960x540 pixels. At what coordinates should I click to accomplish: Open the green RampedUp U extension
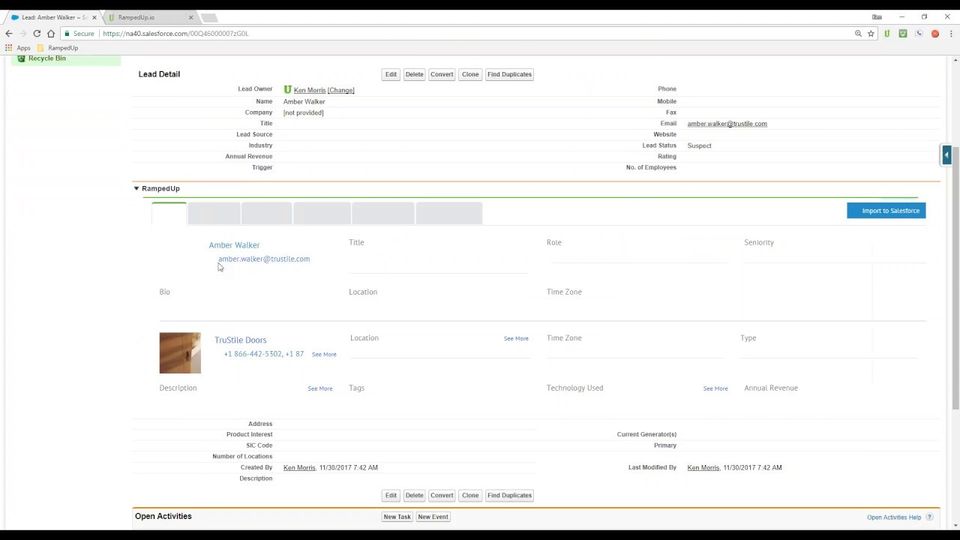click(887, 34)
